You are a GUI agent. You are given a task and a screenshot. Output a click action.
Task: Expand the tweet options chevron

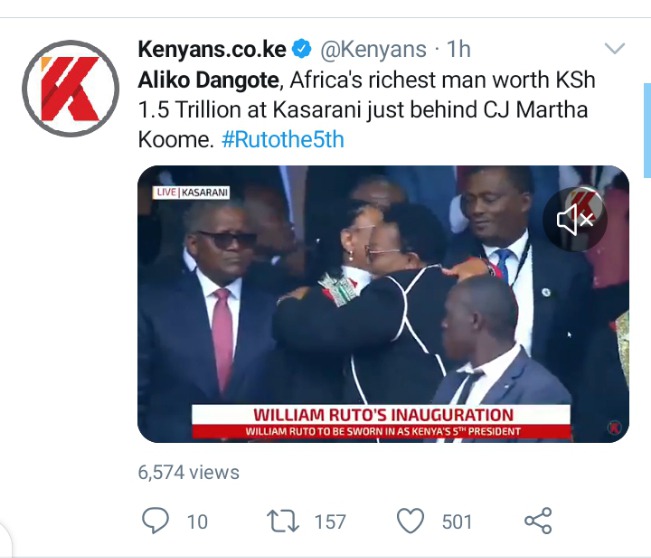[x=614, y=49]
